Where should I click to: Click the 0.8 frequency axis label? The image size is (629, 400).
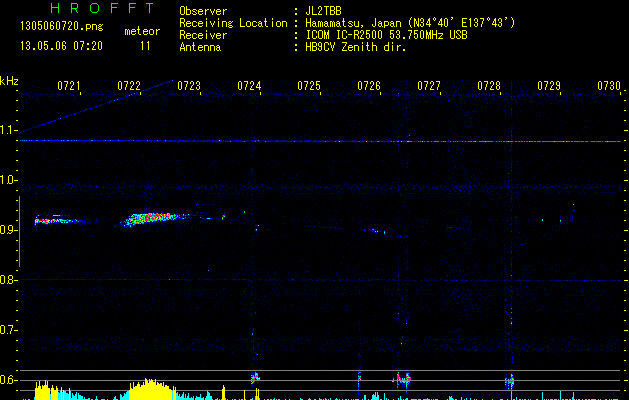(x=8, y=280)
